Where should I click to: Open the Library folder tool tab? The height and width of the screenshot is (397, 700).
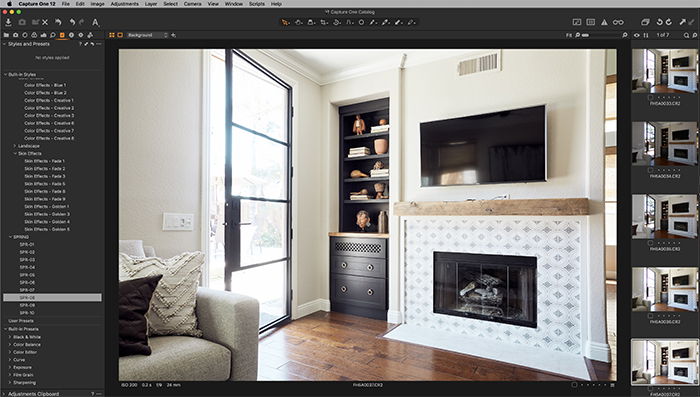[x=6, y=35]
